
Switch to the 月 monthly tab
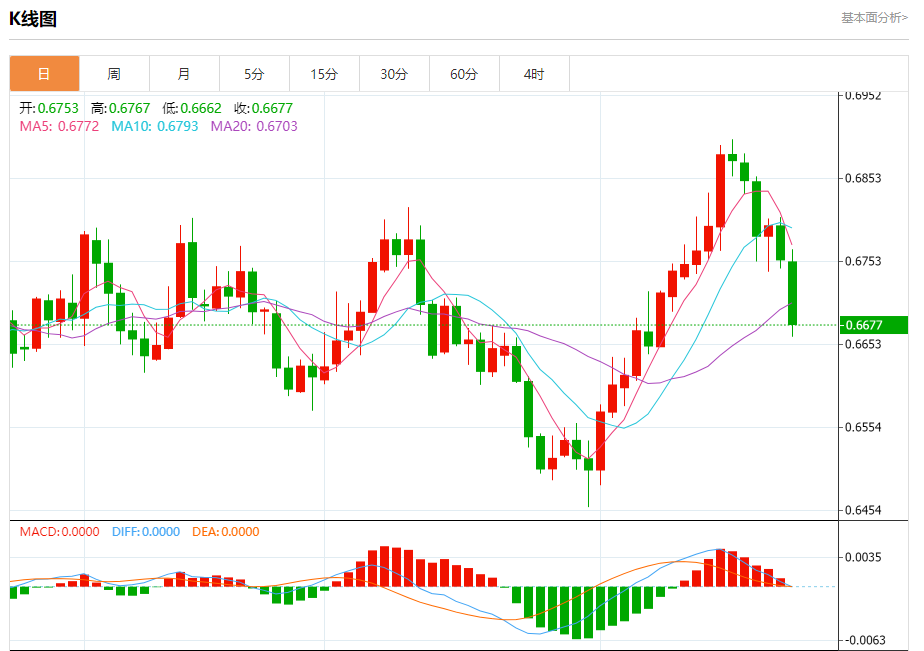coord(184,74)
